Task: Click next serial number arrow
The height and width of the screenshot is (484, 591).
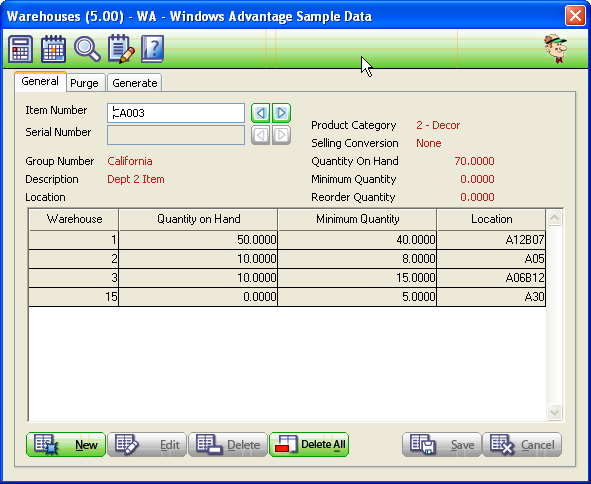Action: point(281,135)
